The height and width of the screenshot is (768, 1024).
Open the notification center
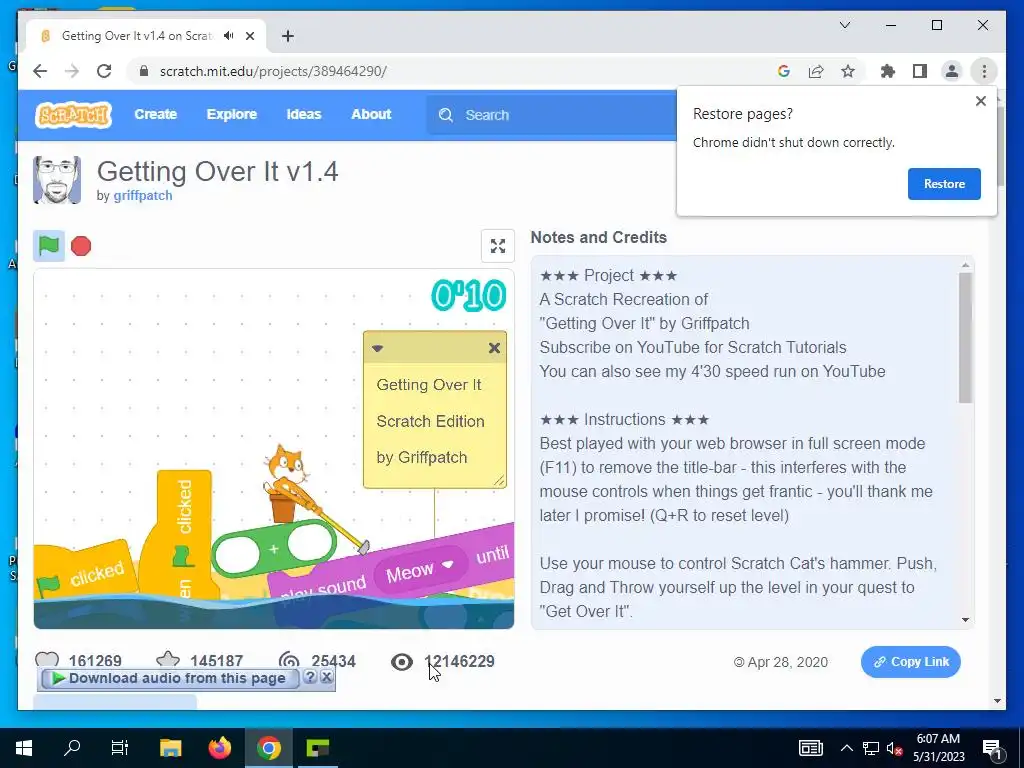tap(992, 748)
